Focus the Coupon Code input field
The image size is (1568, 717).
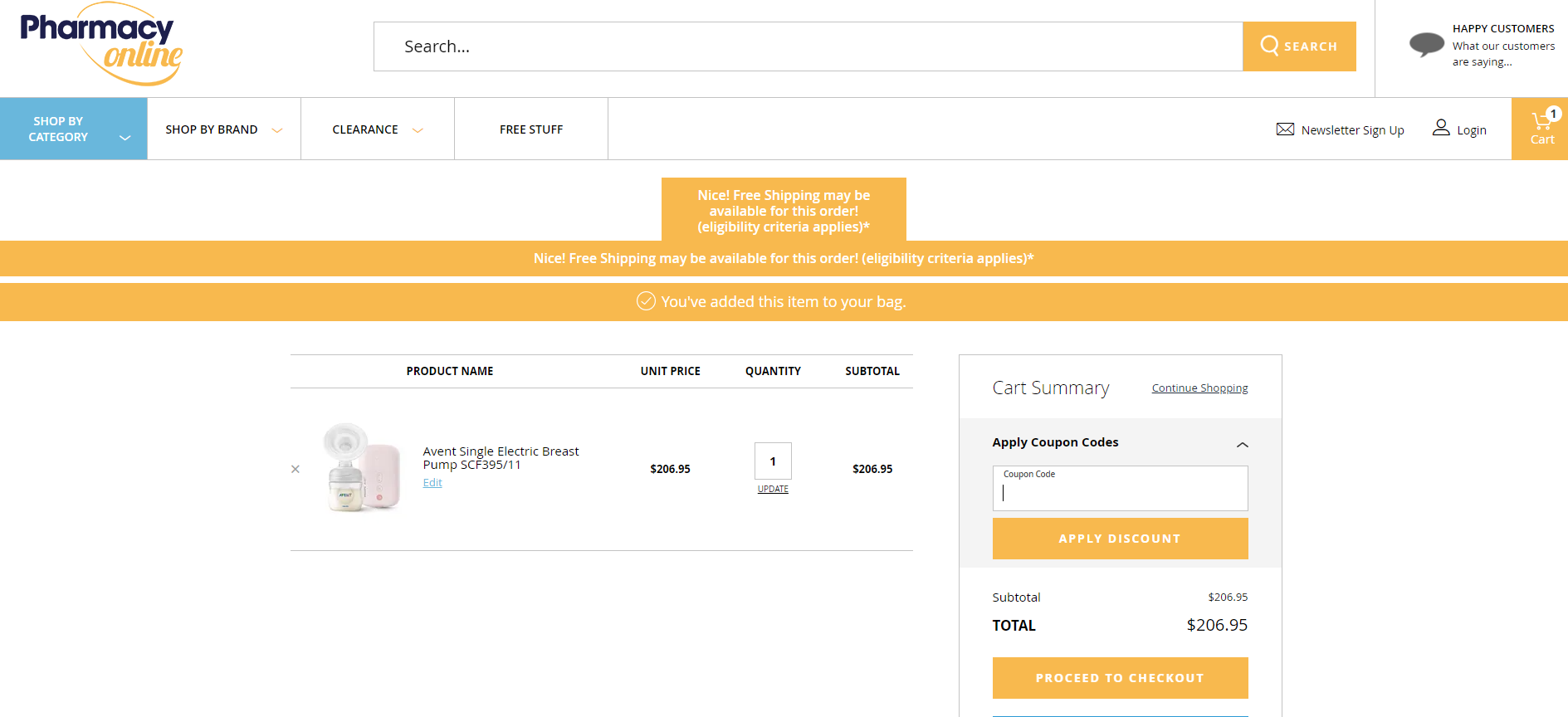click(1120, 492)
